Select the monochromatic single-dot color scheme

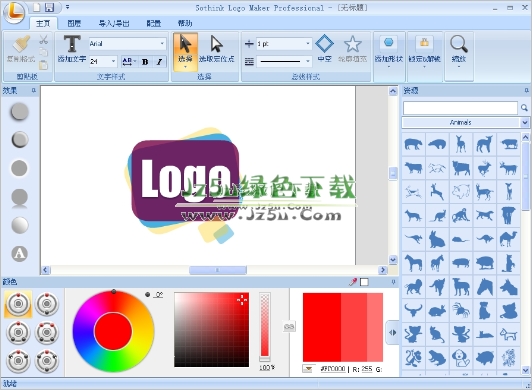point(18,304)
